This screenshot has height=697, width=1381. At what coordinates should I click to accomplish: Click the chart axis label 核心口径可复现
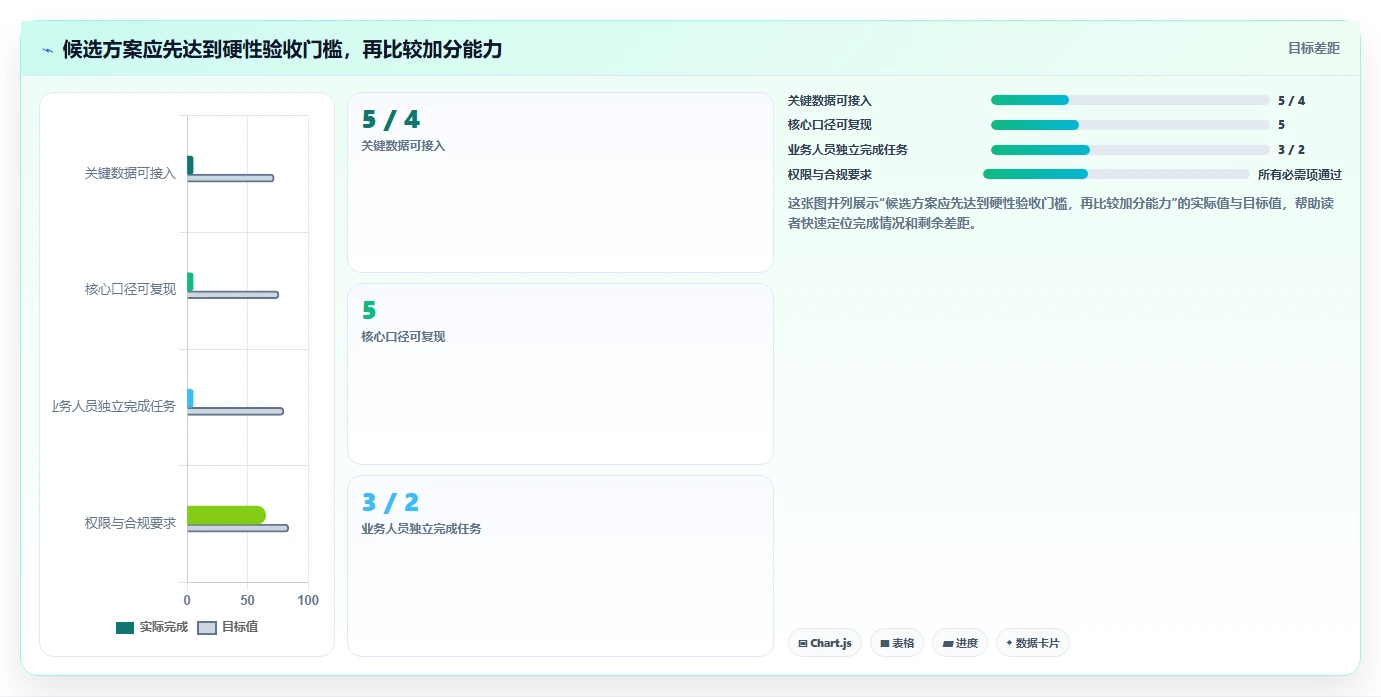[x=130, y=290]
